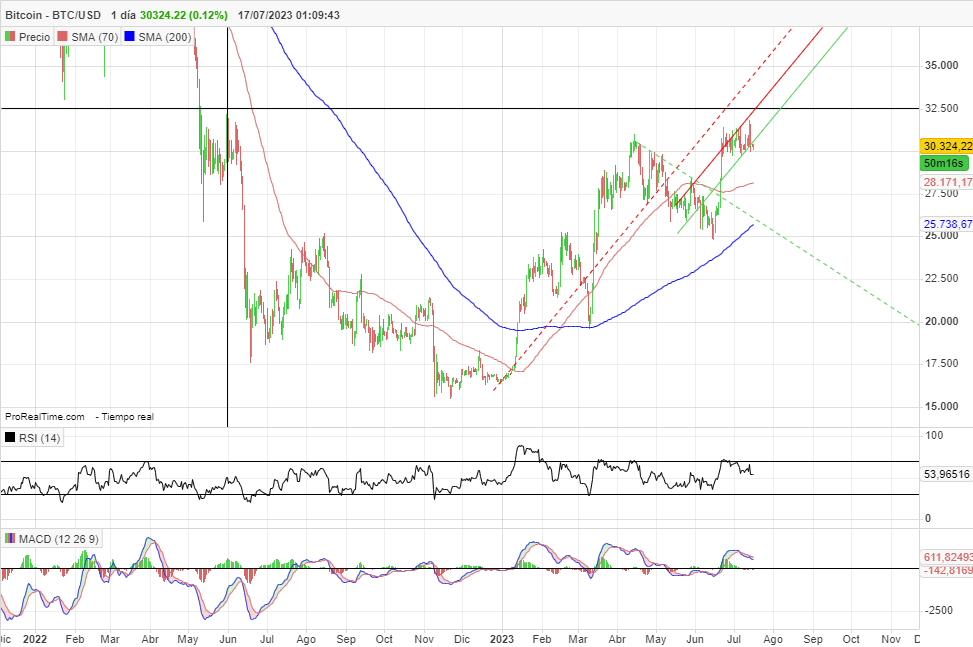Click the SMA (200) blue legend swatch
Image resolution: width=973 pixels, height=647 pixels.
tap(129, 37)
